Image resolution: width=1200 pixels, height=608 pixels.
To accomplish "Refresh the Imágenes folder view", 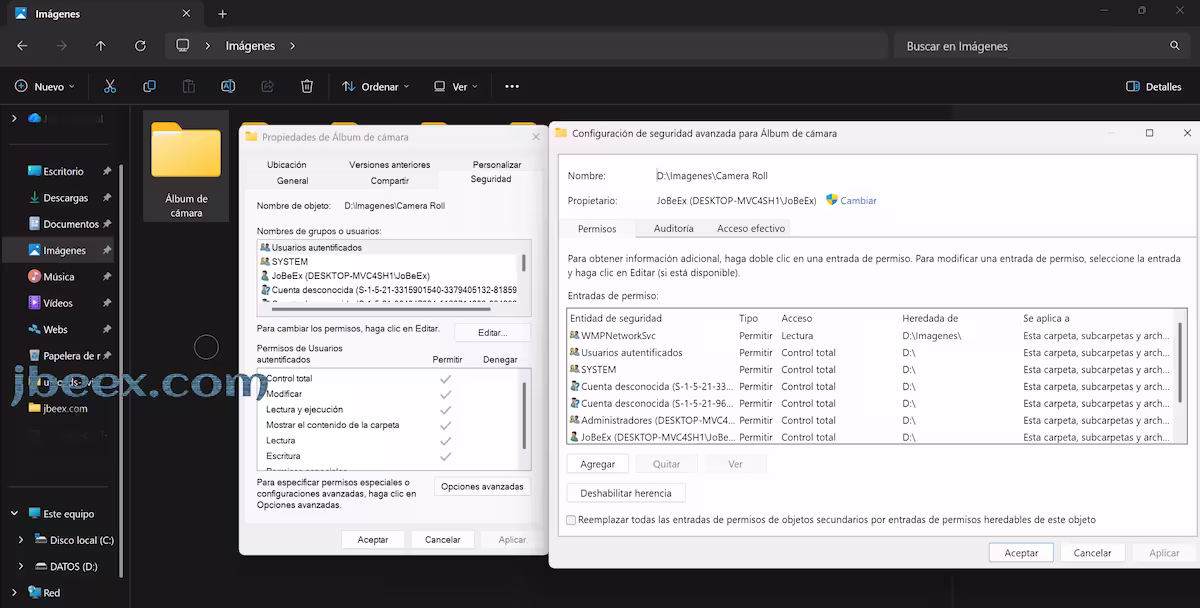I will (140, 46).
